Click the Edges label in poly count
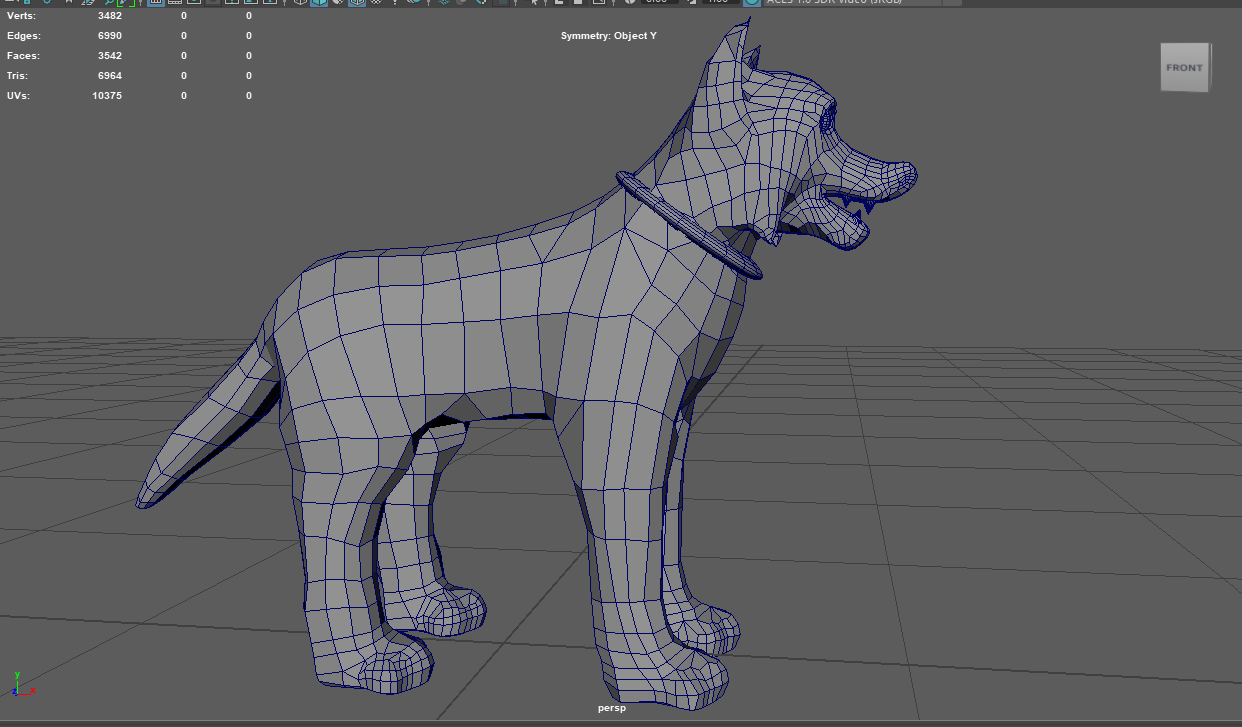 (x=24, y=36)
